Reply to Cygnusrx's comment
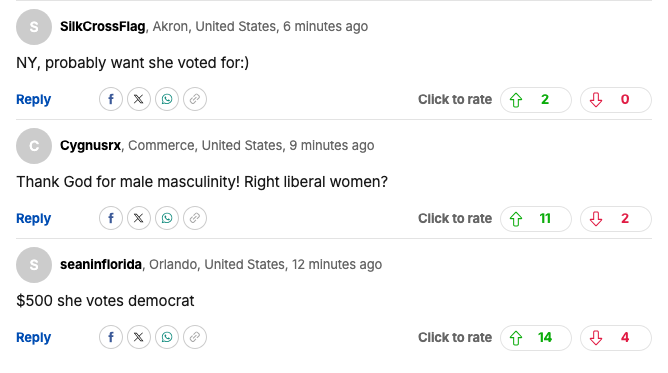 (x=34, y=218)
